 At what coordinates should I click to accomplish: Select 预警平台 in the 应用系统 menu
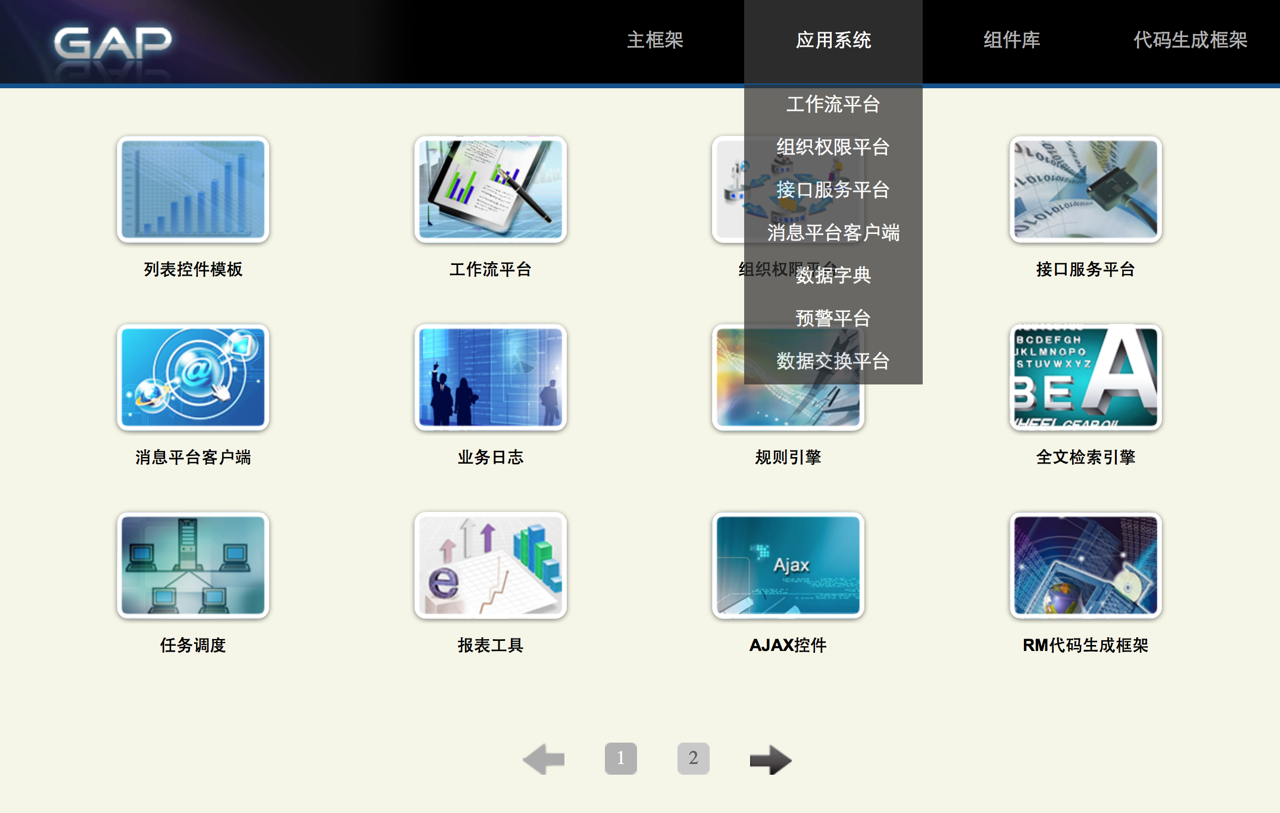tap(833, 319)
